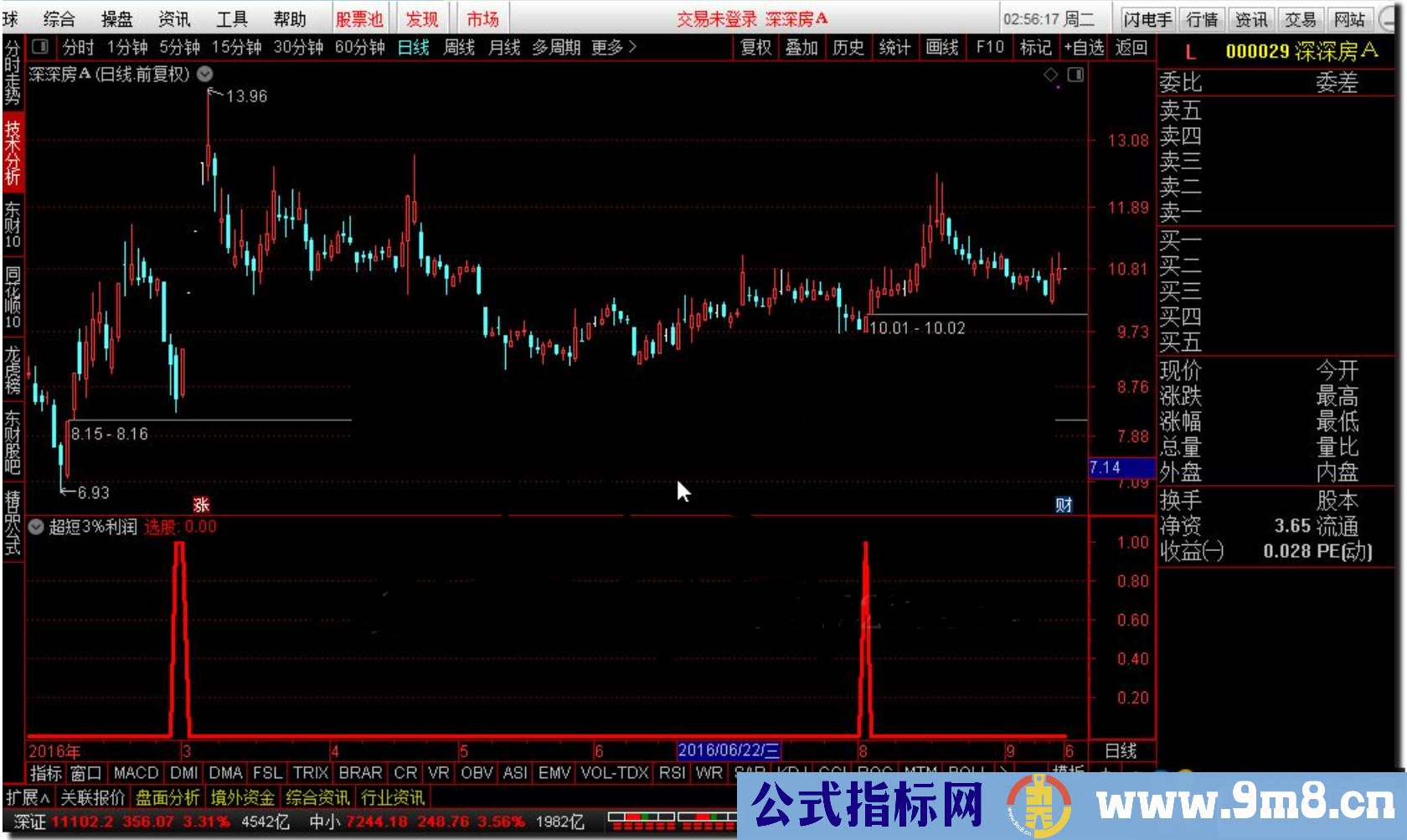Viewport: 1407px width, 840px height.
Task: Toggle 叠加 overlay mode
Action: (x=802, y=48)
